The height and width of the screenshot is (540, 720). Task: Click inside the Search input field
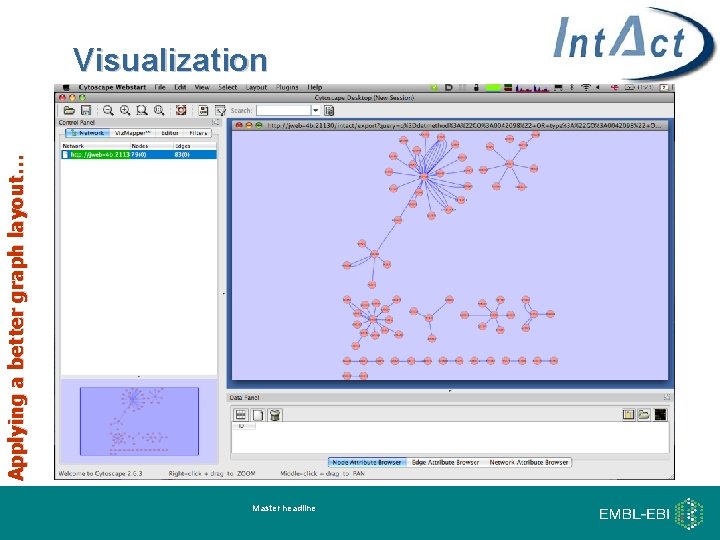click(x=284, y=110)
